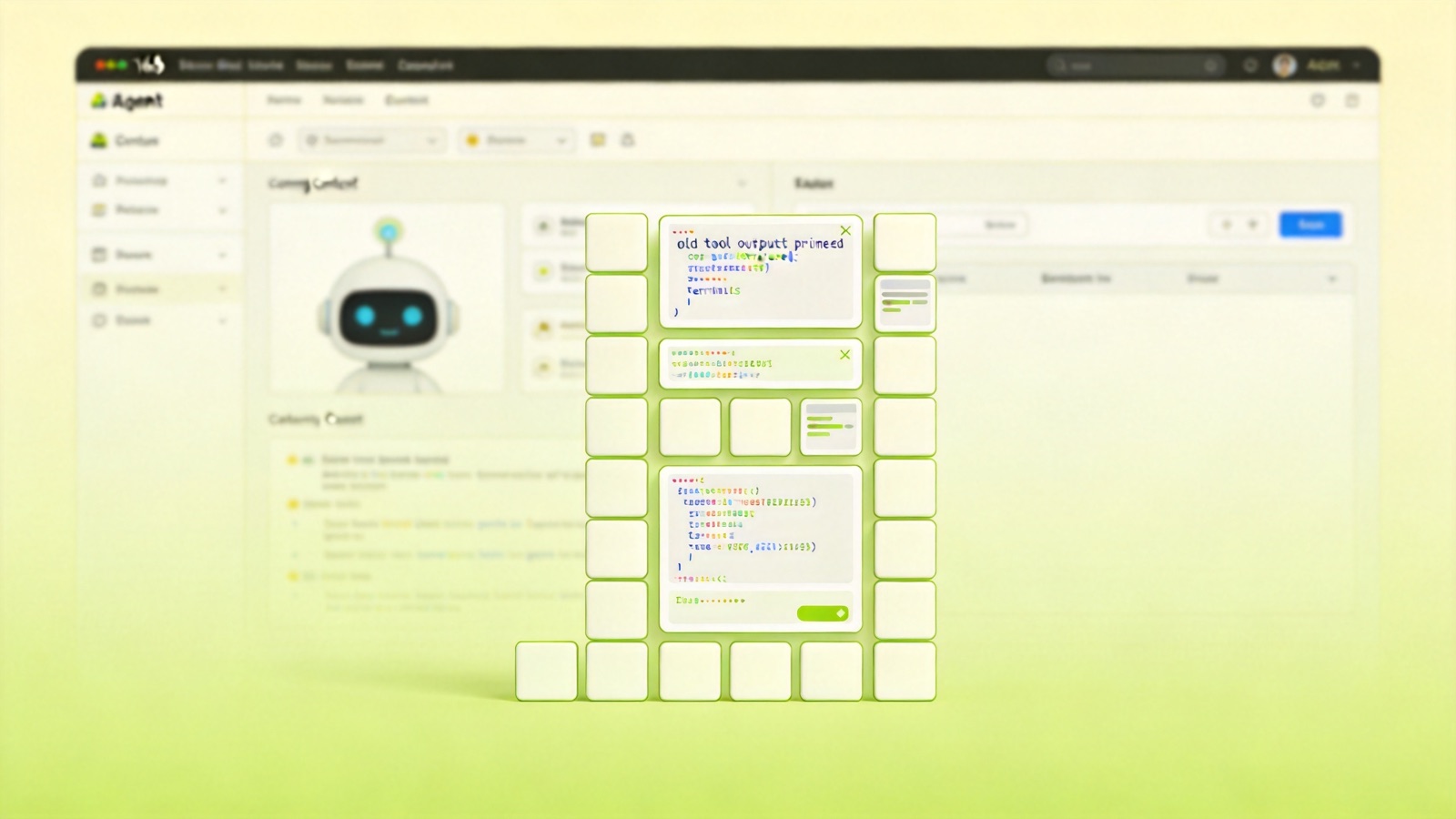Viewport: 1456px width, 819px height.
Task: Click the sidebar item with the green icon under Agent
Action: pos(126,140)
